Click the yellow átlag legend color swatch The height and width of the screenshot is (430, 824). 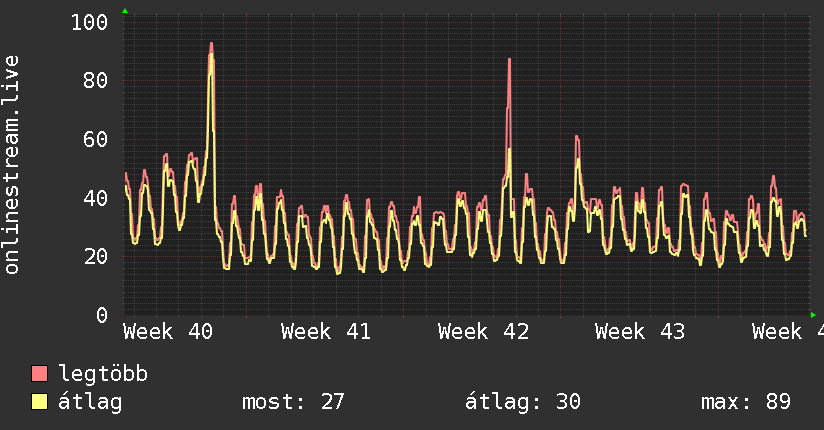click(39, 402)
